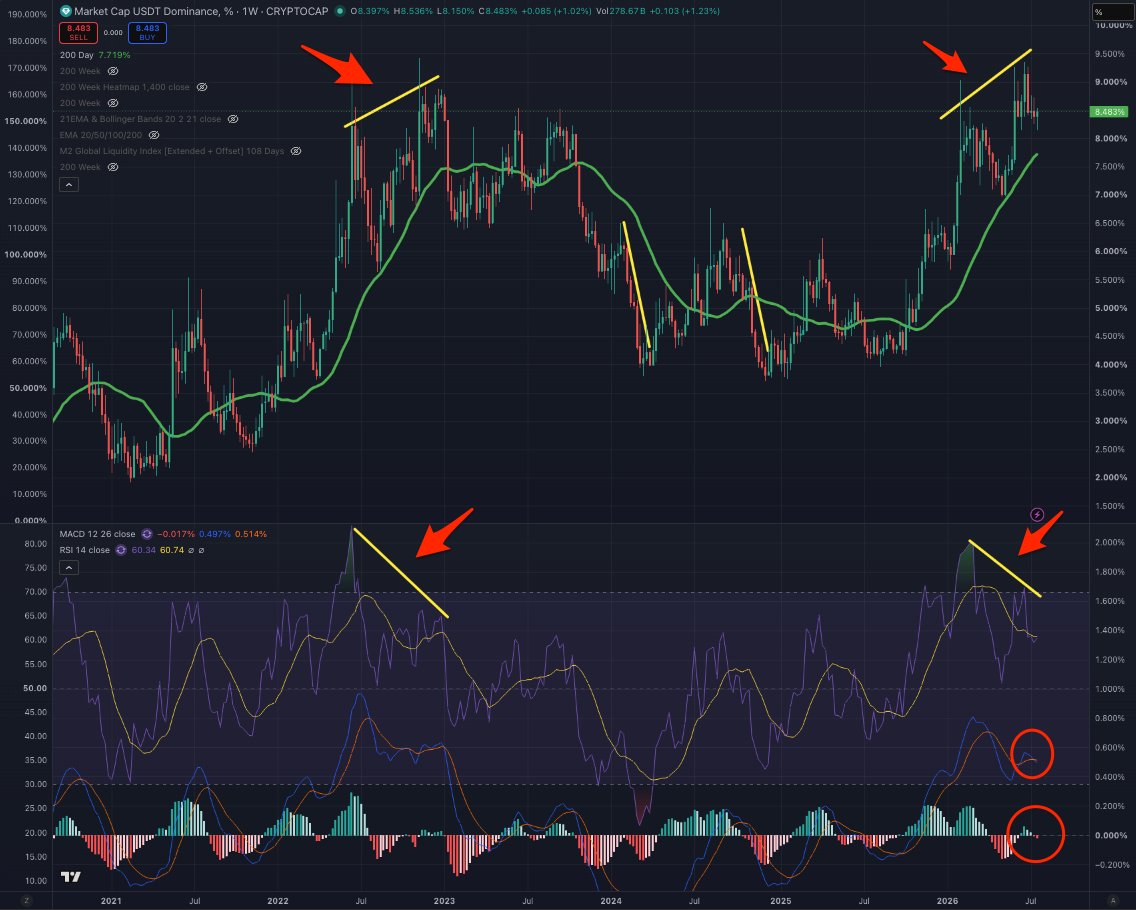Click the blue BUY 8.483 button
Screen dimensions: 1136x910
pos(147,33)
